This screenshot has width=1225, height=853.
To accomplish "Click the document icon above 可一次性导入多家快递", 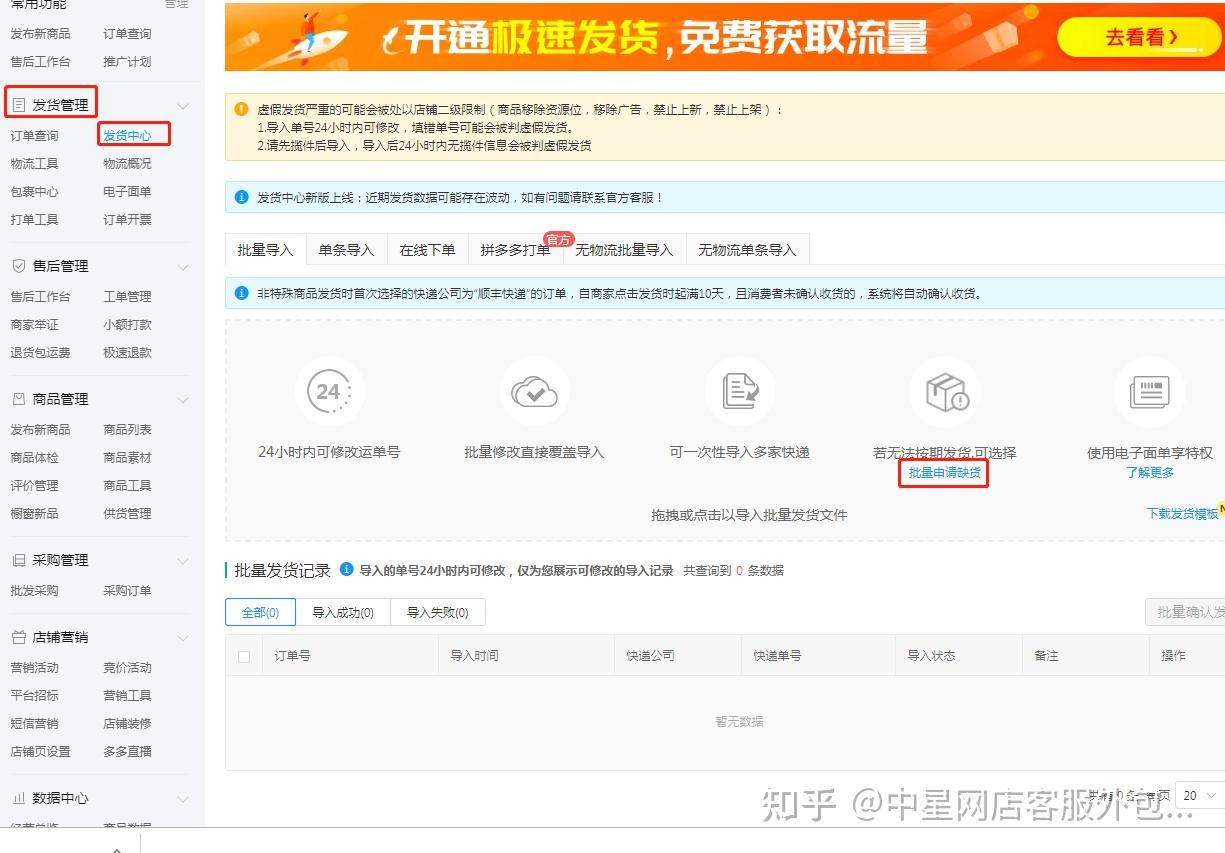I will (740, 392).
